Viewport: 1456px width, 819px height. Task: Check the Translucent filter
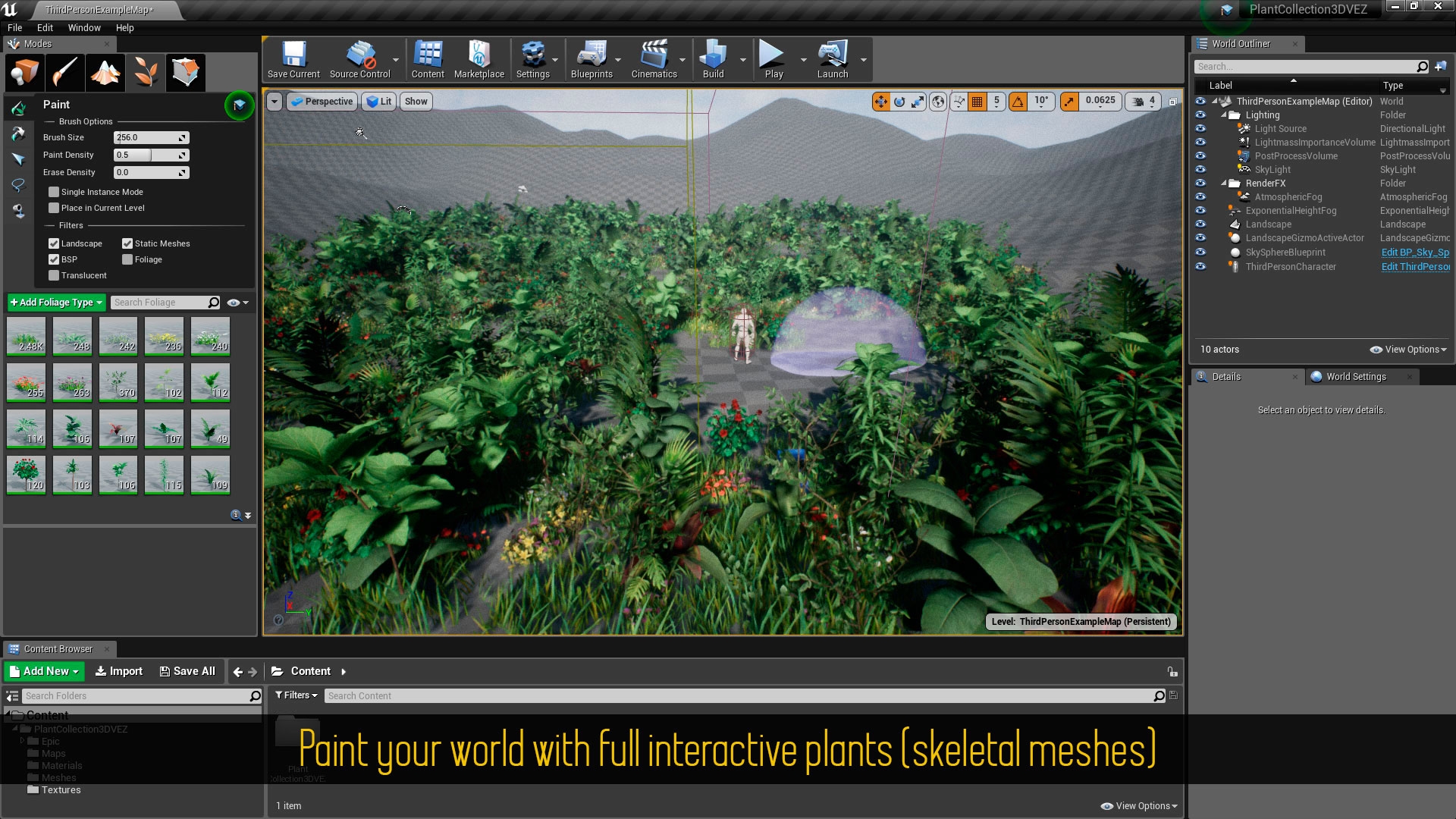(x=54, y=275)
